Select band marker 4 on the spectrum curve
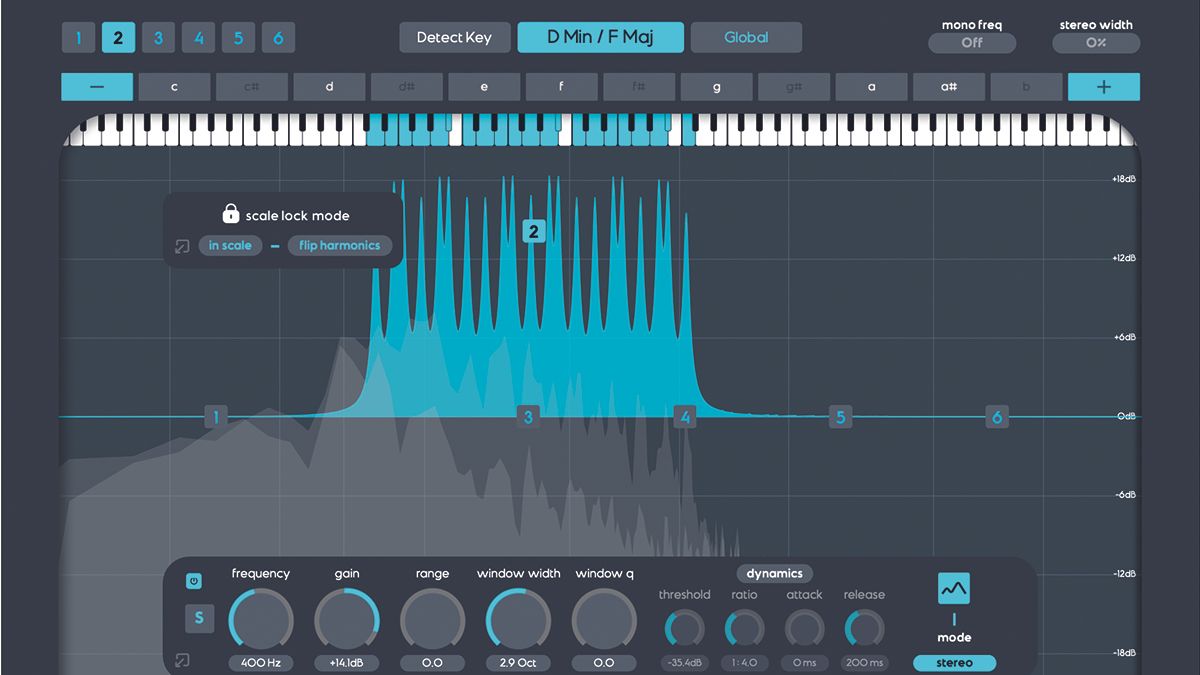The width and height of the screenshot is (1200, 675). (684, 417)
